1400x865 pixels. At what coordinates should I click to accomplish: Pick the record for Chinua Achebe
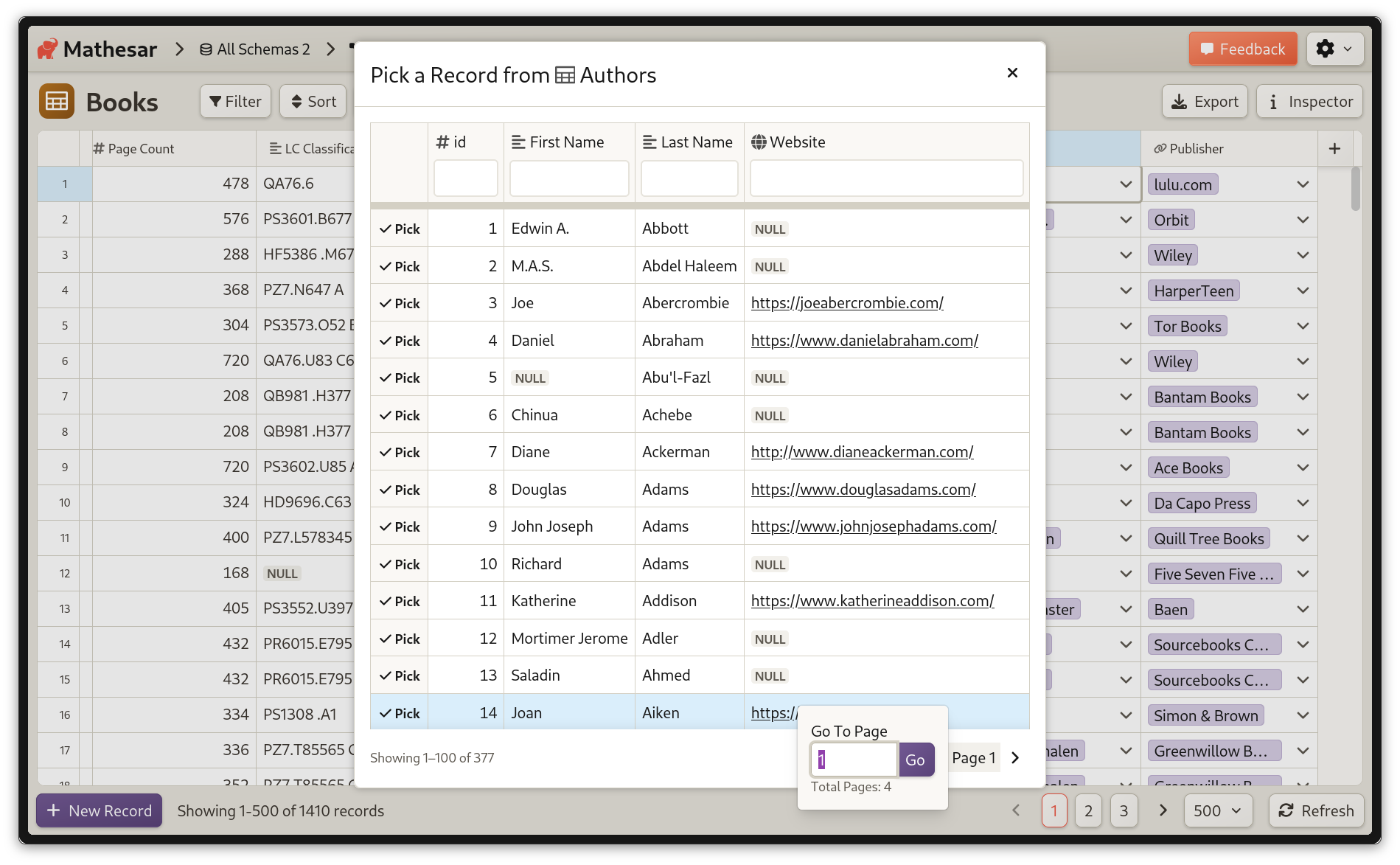(399, 414)
